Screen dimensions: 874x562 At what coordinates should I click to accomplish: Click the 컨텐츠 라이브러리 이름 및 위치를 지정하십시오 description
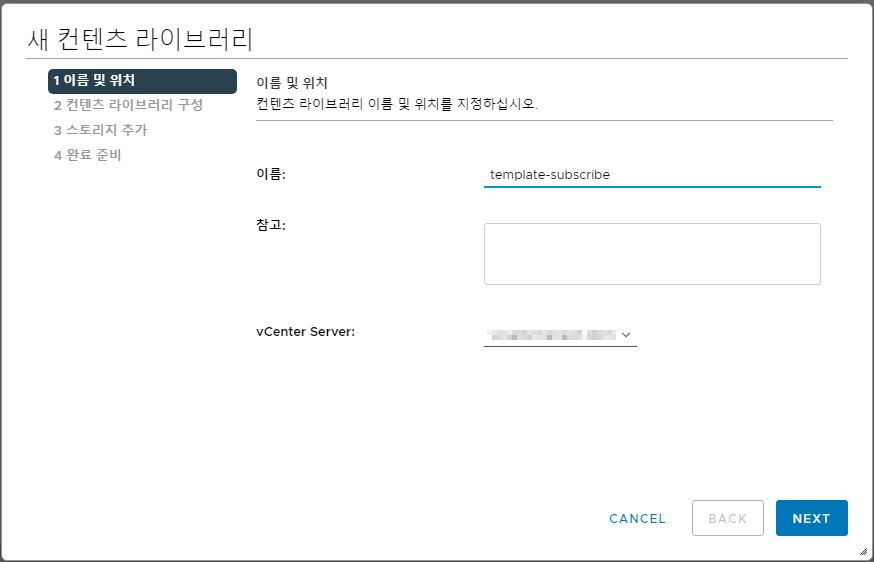click(397, 104)
